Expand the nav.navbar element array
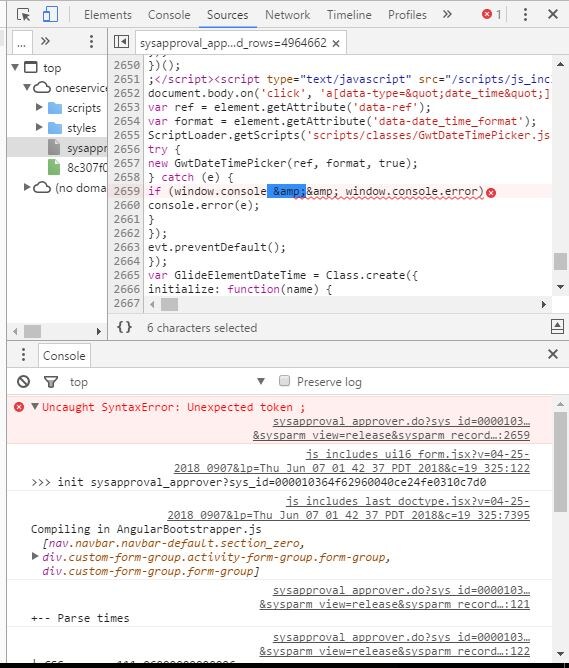The image size is (569, 668). pyautogui.click(x=35, y=556)
